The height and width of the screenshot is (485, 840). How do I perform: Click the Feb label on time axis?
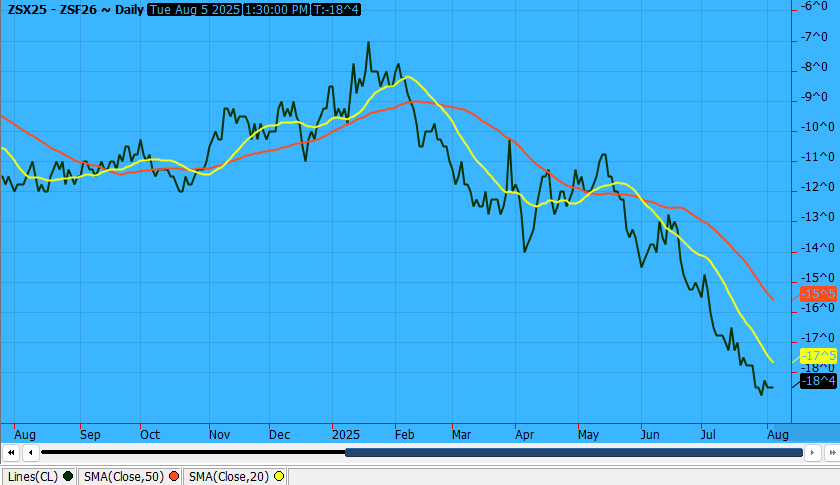pyautogui.click(x=403, y=435)
